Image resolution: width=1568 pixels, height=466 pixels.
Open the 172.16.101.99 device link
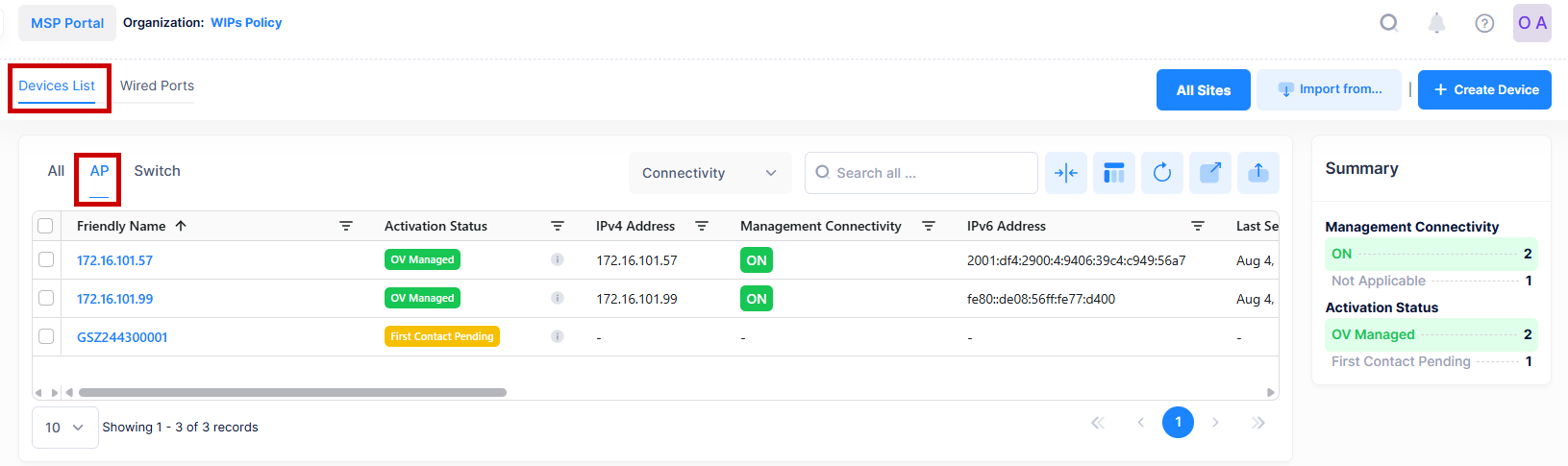[114, 299]
